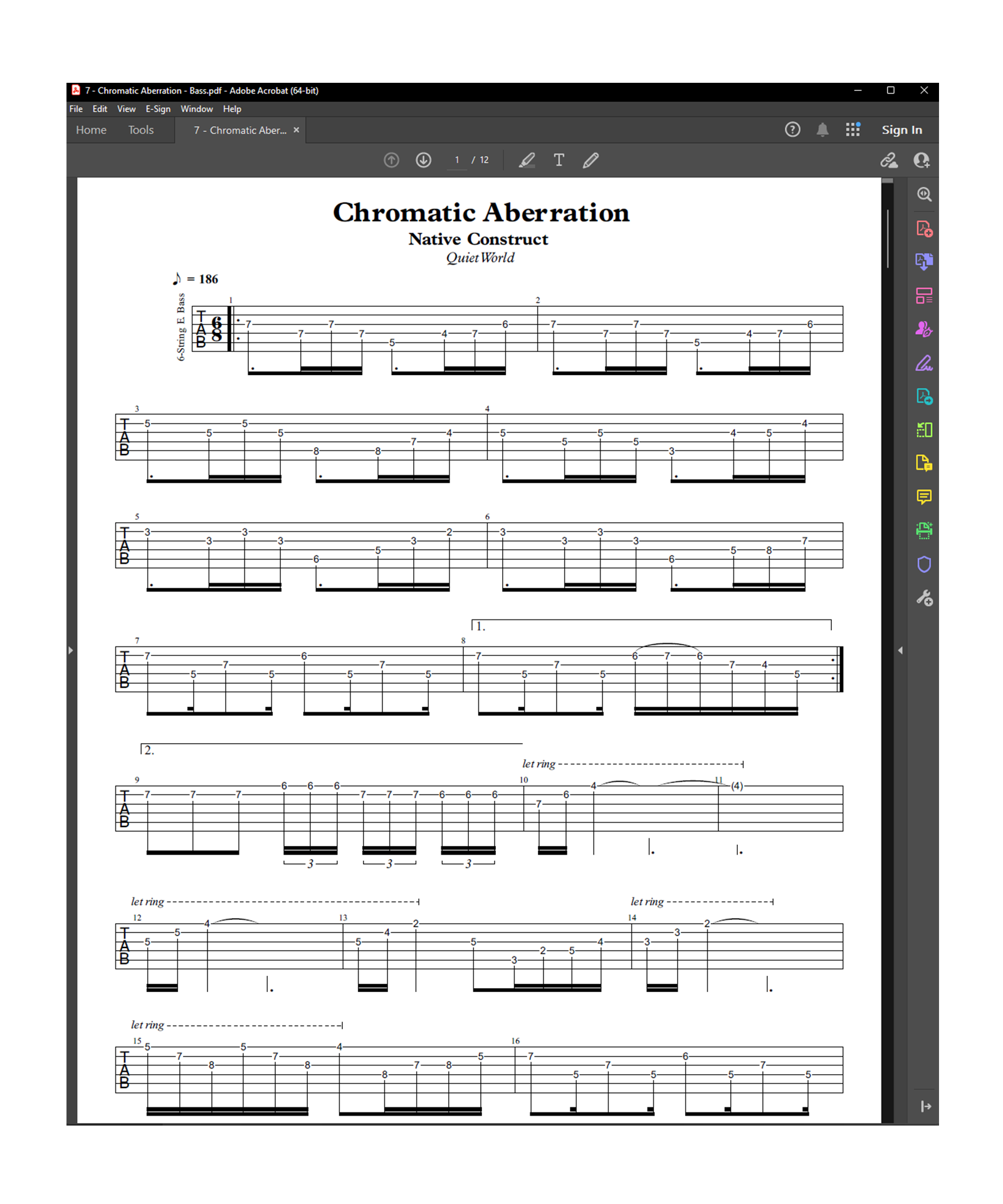1003x1204 pixels.
Task: Go to the Home tab
Action: click(91, 130)
